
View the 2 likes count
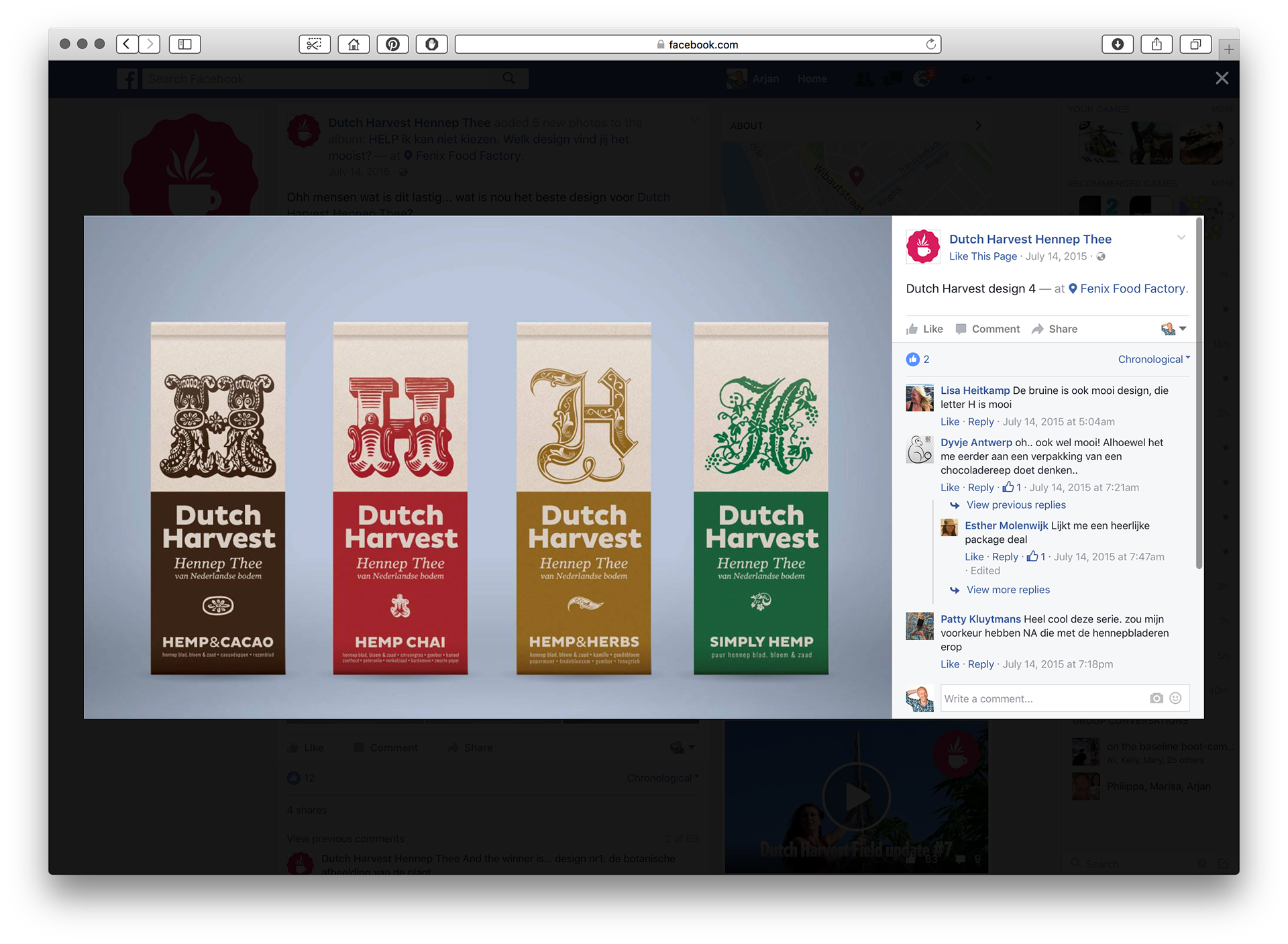point(918,360)
